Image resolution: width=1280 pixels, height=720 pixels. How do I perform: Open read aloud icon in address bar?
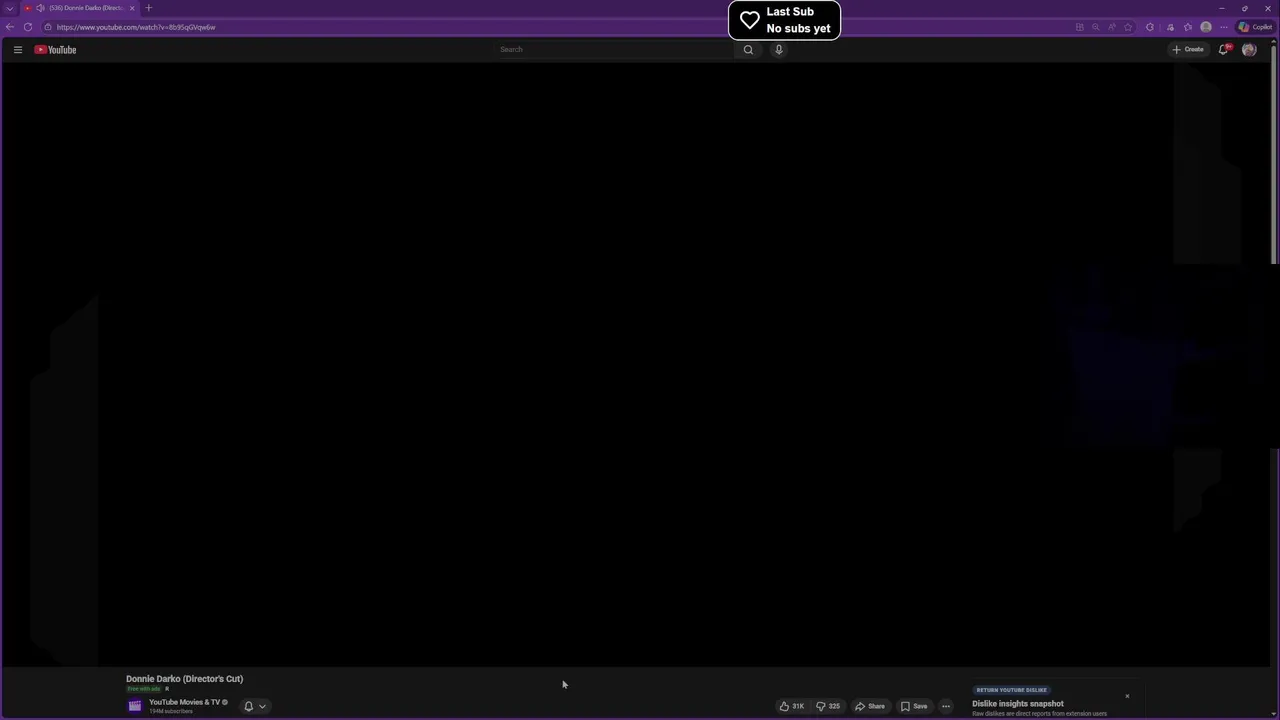[x=1111, y=27]
